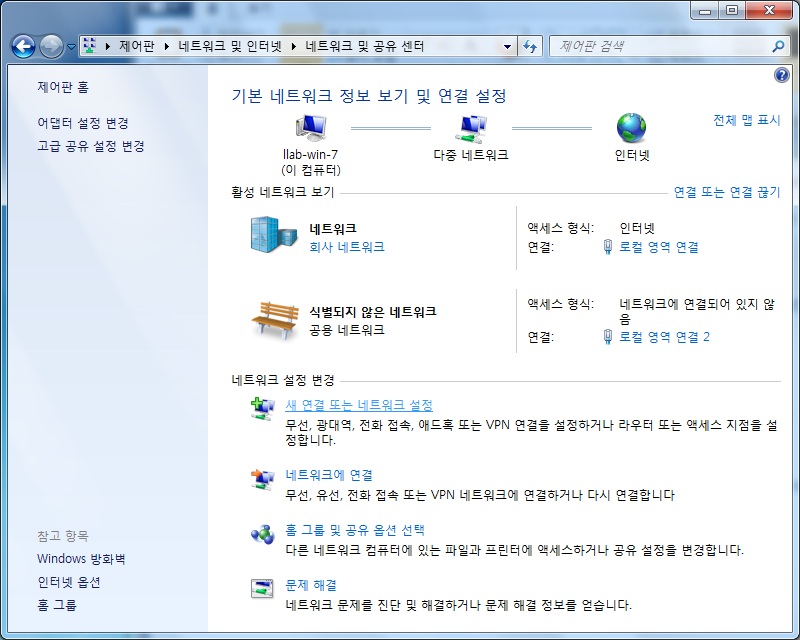The image size is (800, 640).
Task: Select the 다중 네트워크 caption text
Action: 471,155
